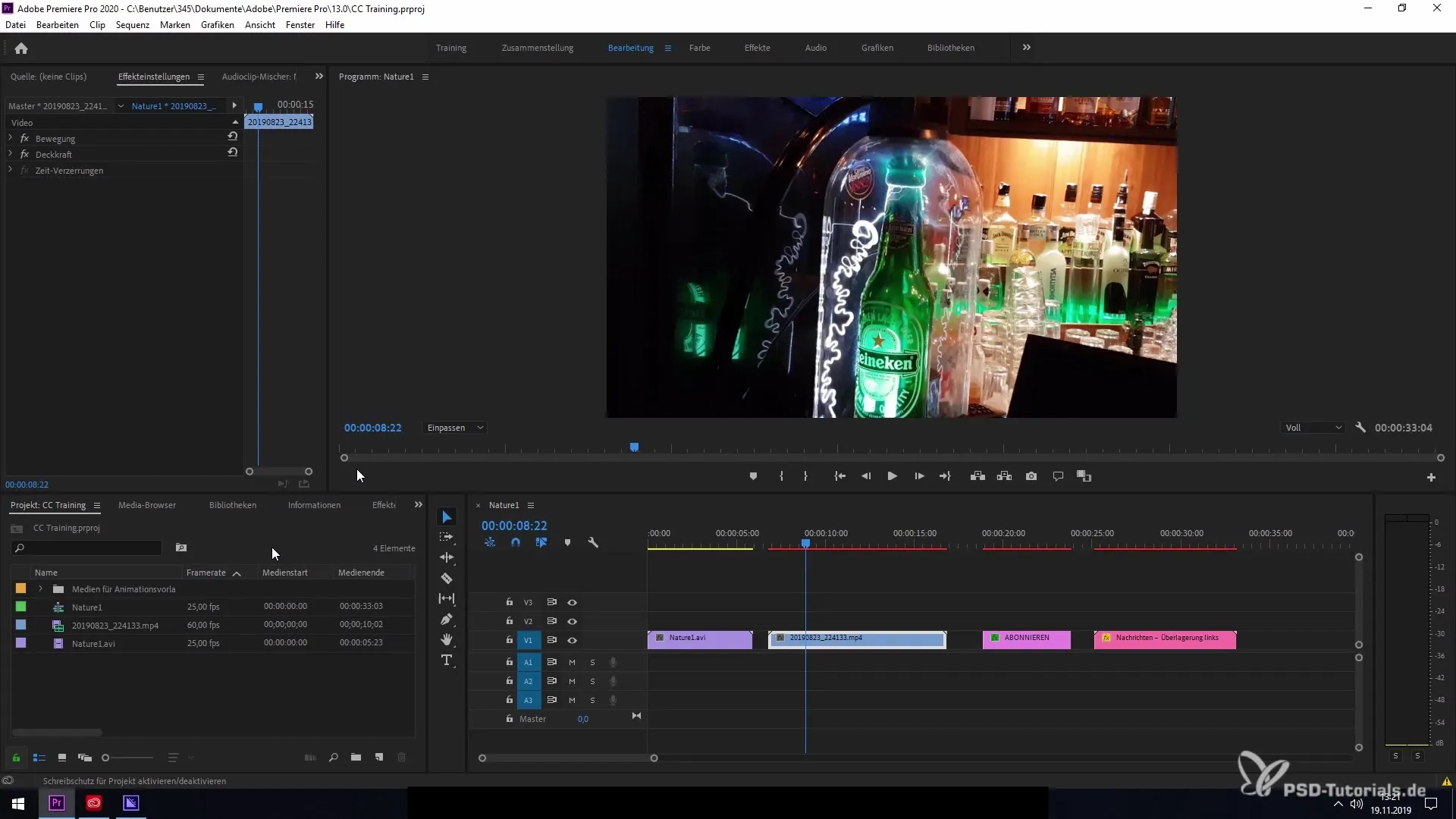1456x819 pixels.
Task: Step forward one frame
Action: 919,476
